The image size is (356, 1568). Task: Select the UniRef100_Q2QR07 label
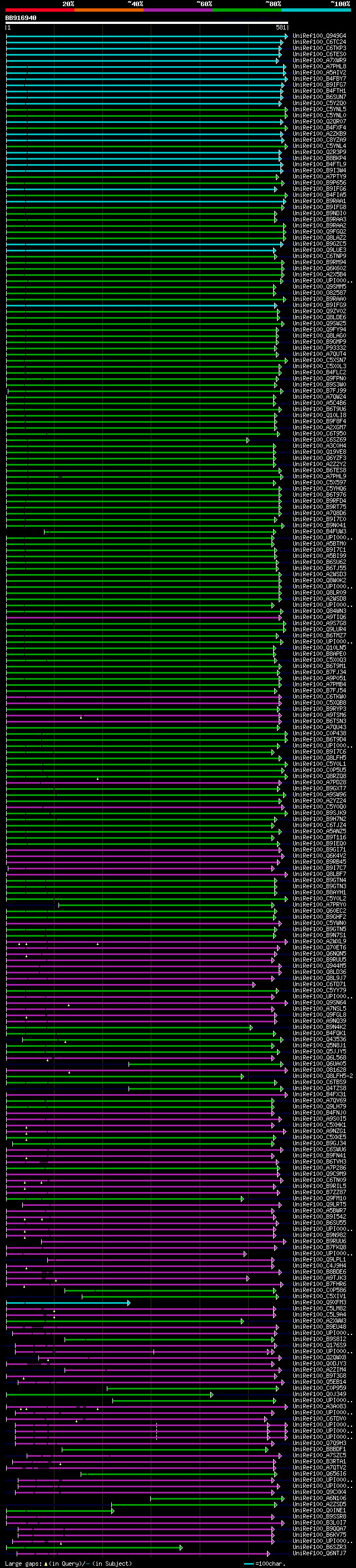pyautogui.click(x=319, y=122)
